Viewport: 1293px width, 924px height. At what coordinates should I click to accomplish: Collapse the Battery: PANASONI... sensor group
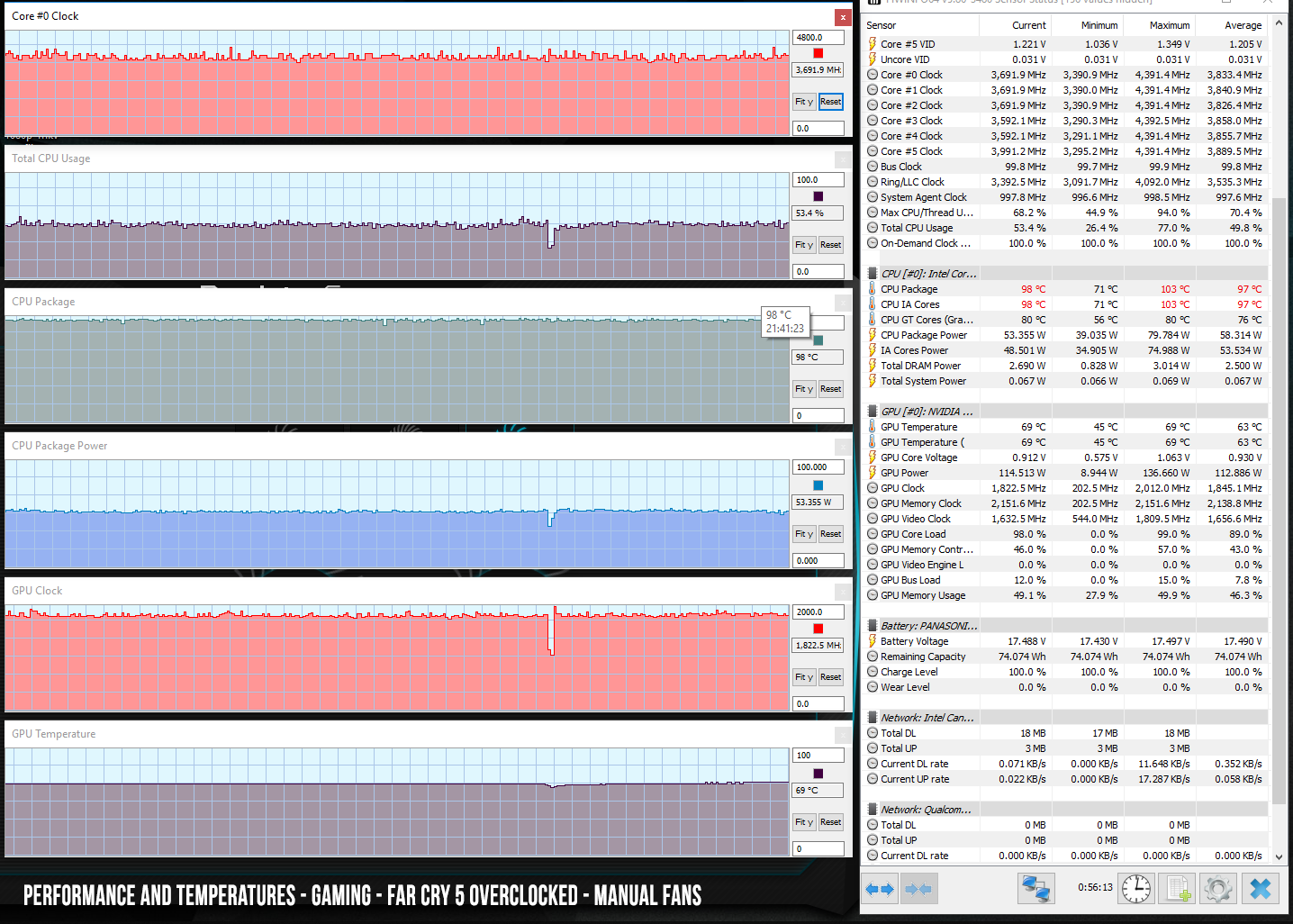[873, 626]
